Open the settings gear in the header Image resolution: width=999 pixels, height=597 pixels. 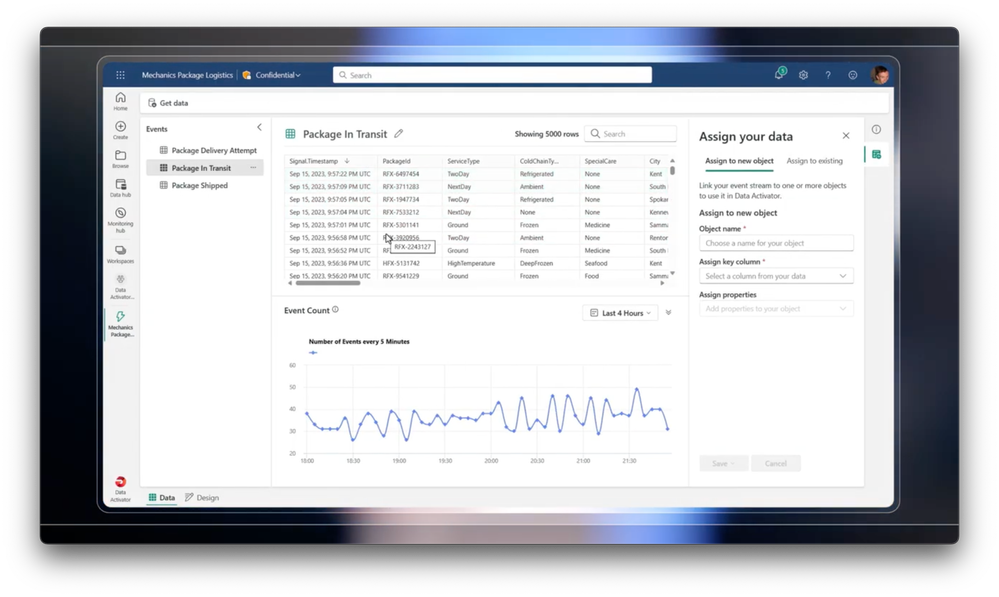point(803,75)
